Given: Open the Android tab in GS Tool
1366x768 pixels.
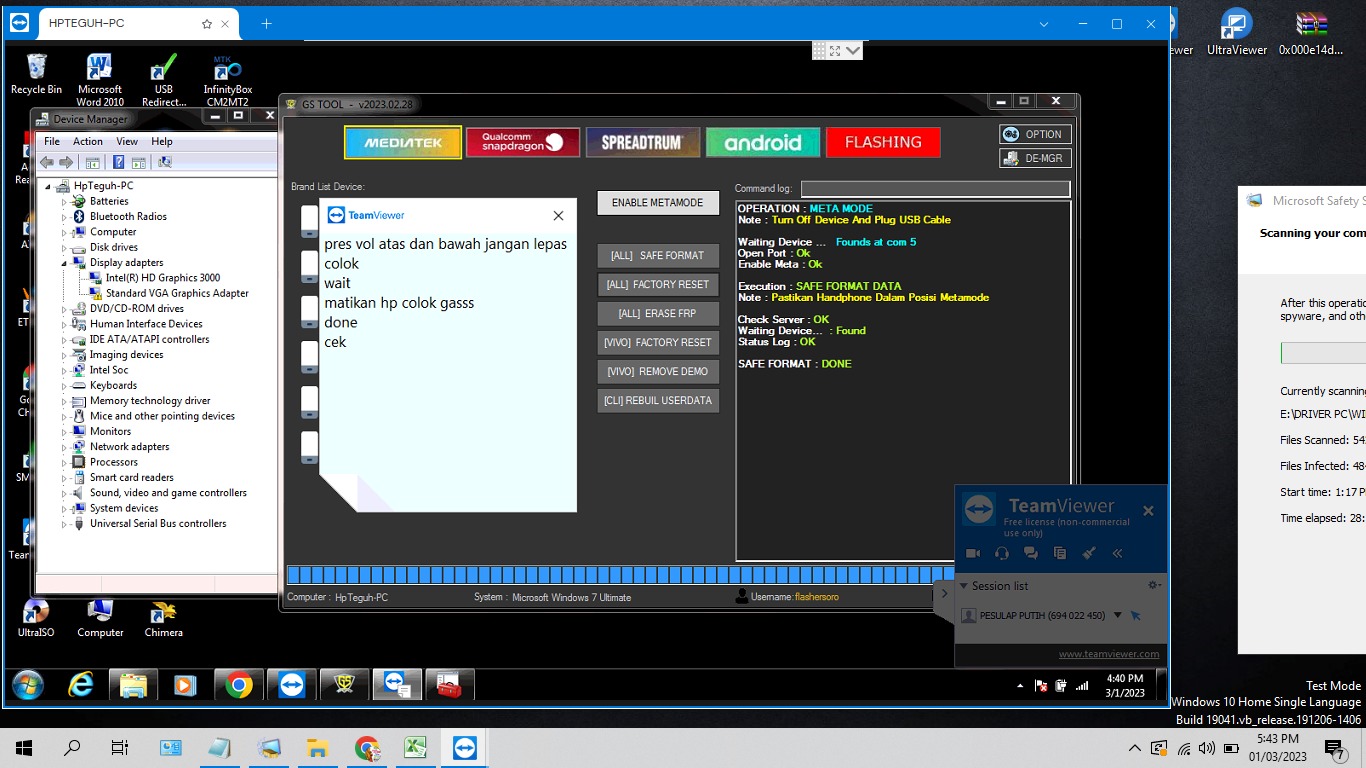Looking at the screenshot, I should pos(763,142).
